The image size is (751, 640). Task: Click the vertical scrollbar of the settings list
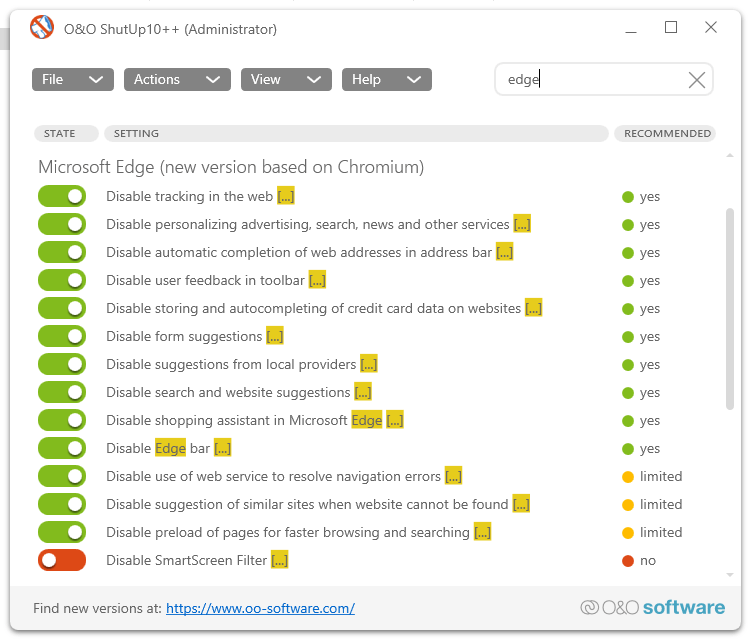pyautogui.click(x=730, y=310)
